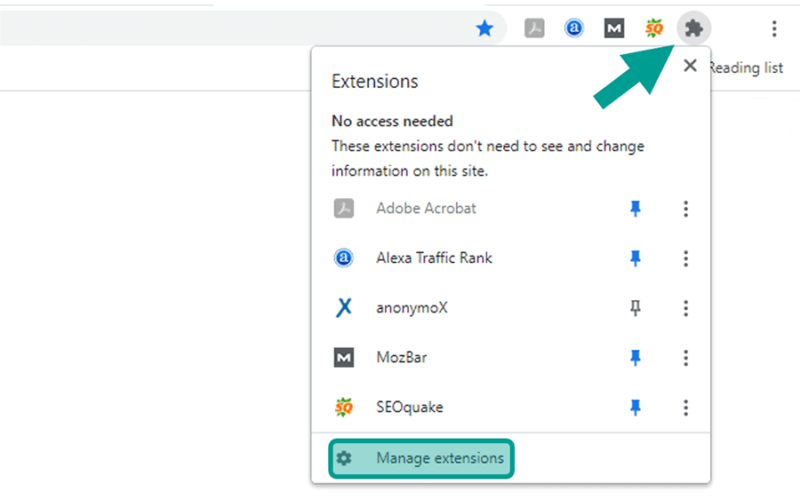Pin anonymoX to the toolbar

click(x=635, y=308)
